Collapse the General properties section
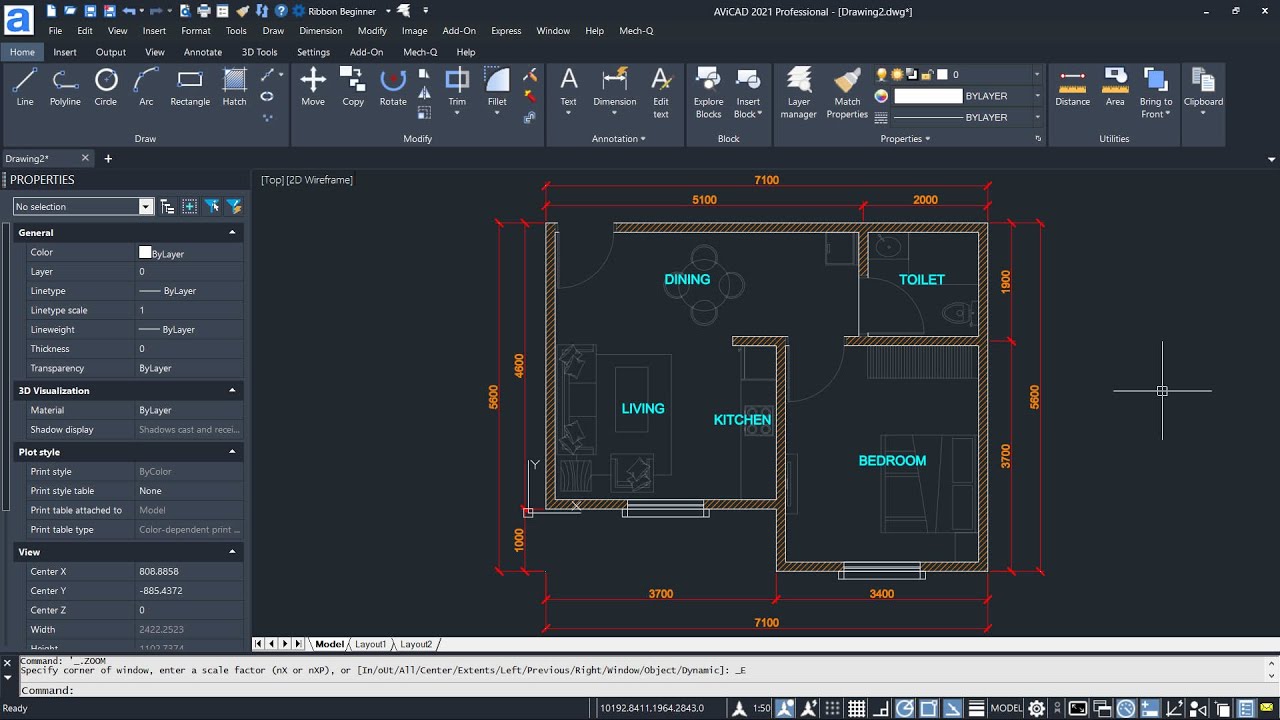1280x720 pixels. coord(232,232)
